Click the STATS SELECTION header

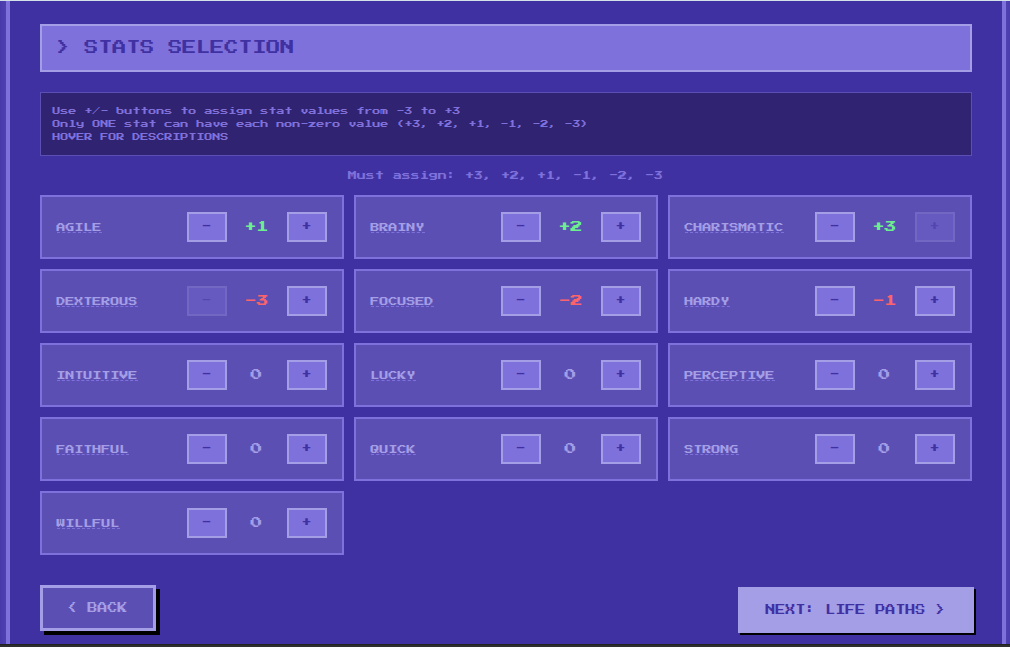tap(506, 48)
